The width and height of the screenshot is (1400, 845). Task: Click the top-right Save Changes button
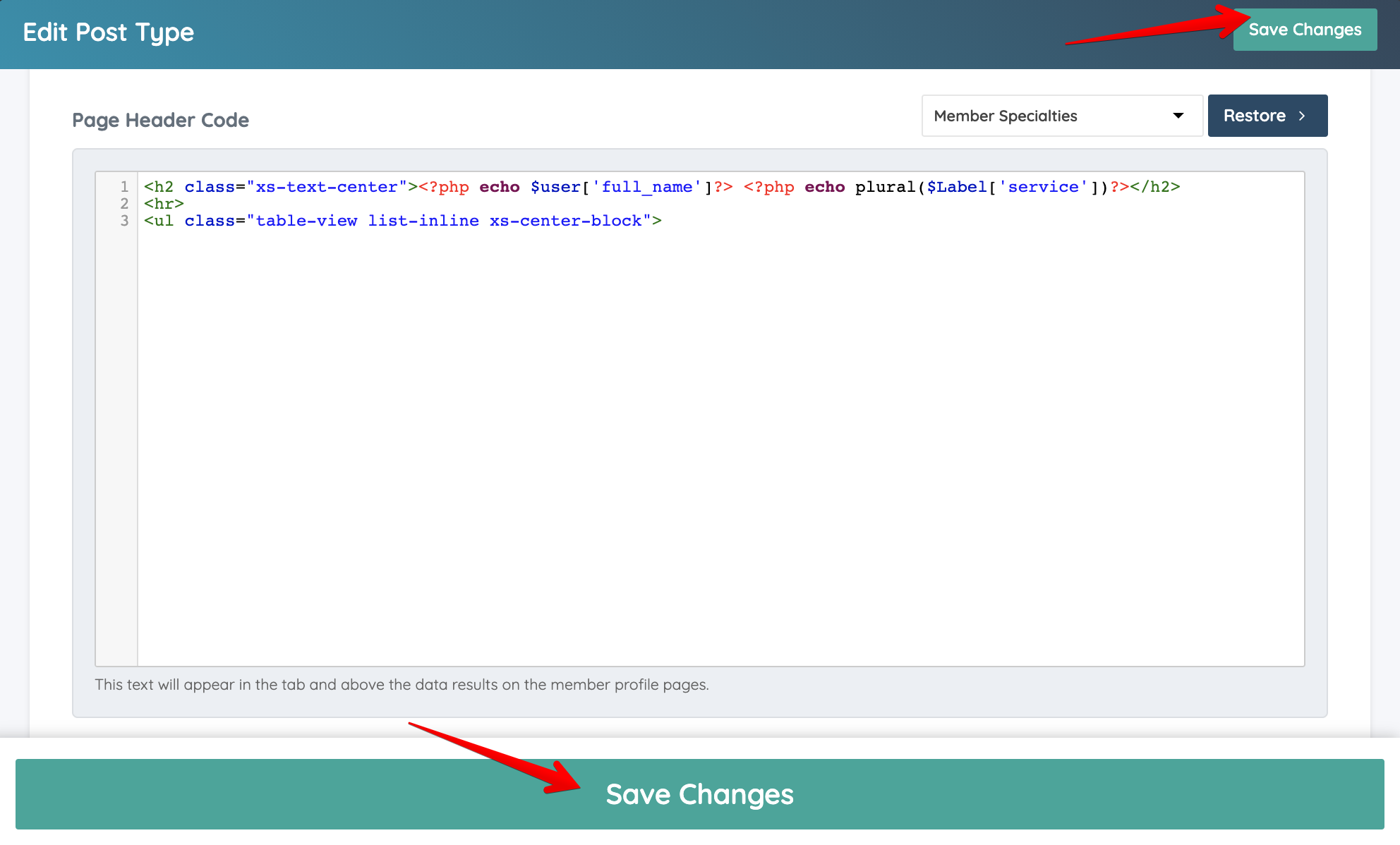coord(1304,30)
